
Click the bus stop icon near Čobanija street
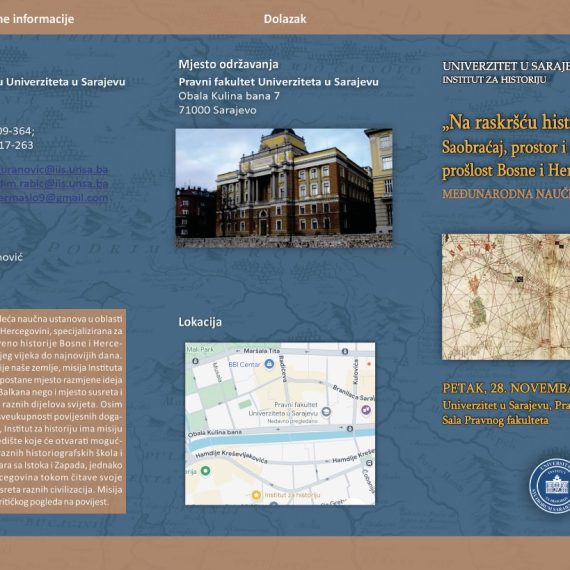click(369, 463)
